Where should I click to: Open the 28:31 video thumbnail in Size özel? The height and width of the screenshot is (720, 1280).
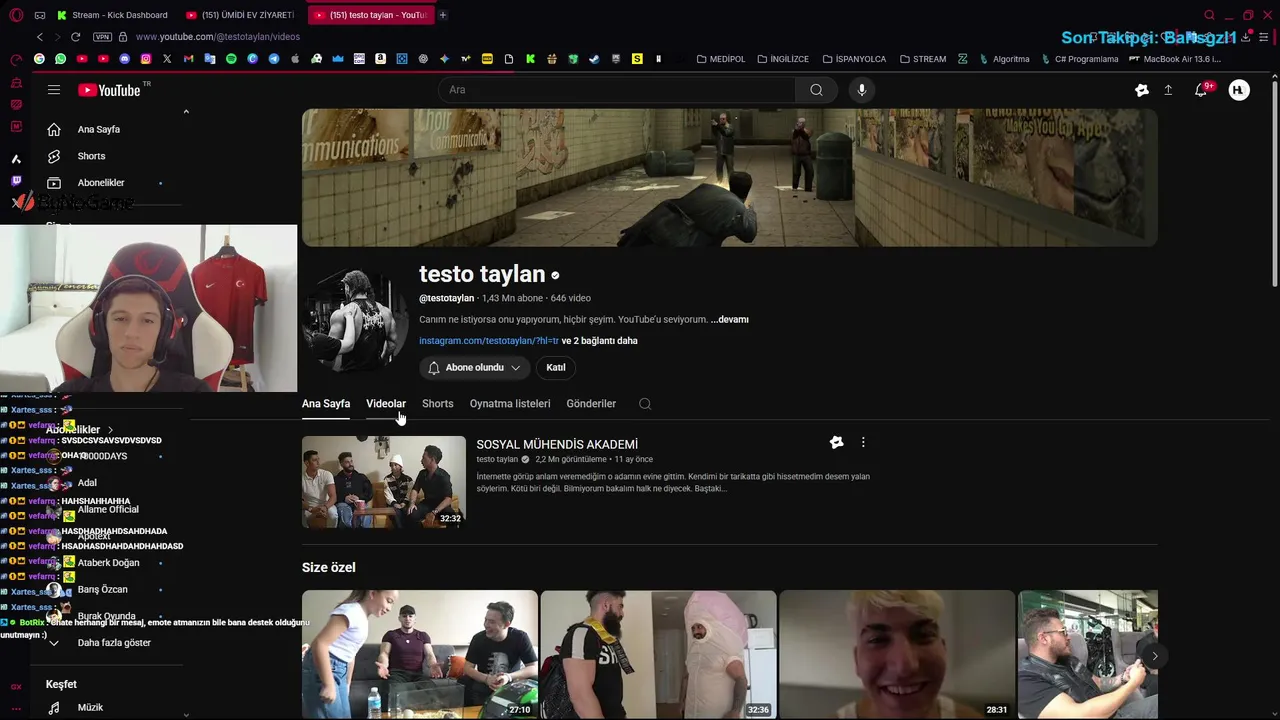click(x=897, y=654)
